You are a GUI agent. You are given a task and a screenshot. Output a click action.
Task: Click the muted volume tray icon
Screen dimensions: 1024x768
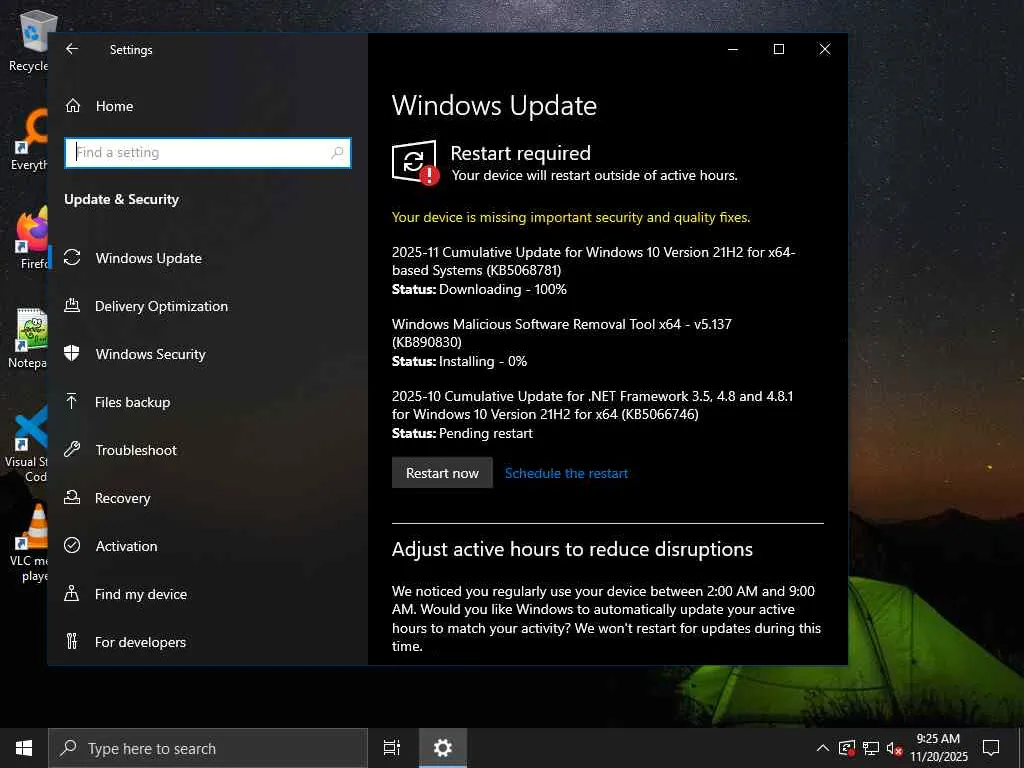pyautogui.click(x=894, y=748)
